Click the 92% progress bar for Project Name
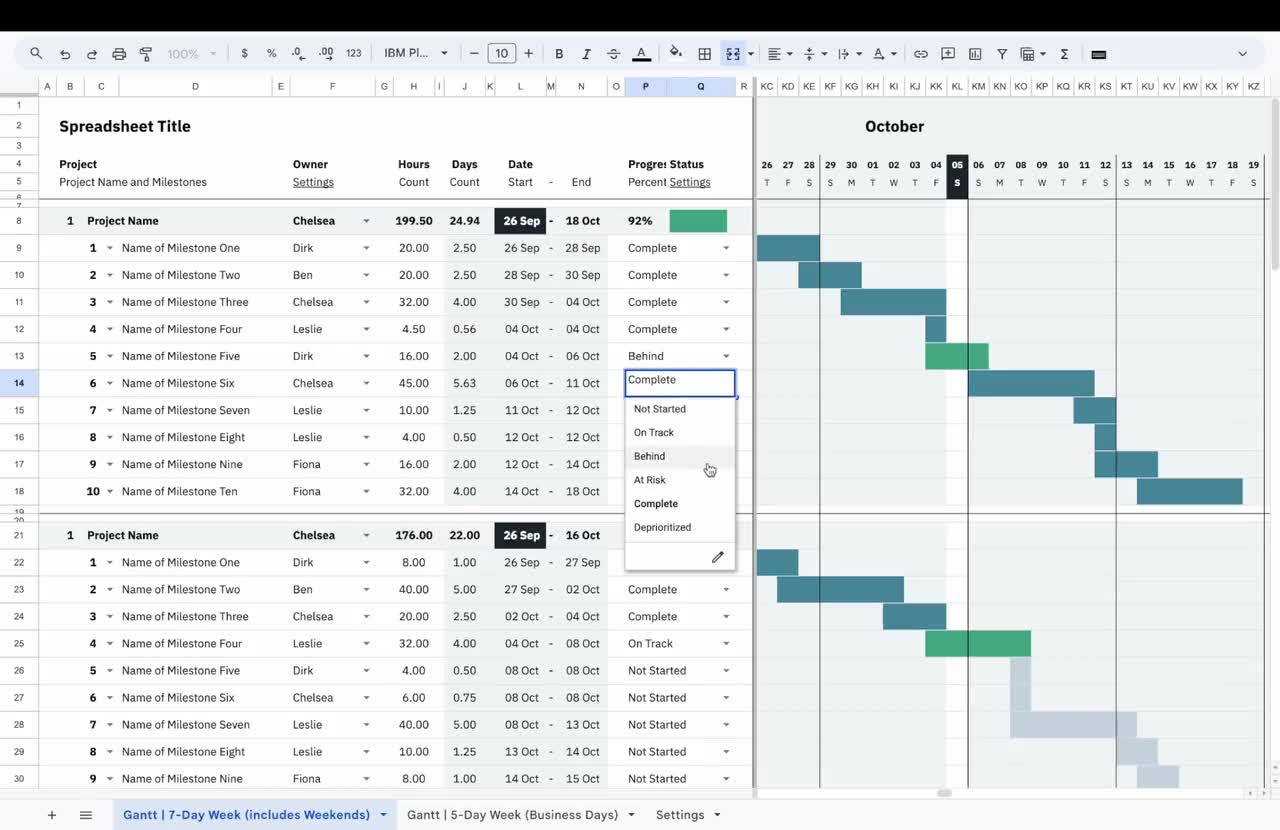 click(697, 220)
